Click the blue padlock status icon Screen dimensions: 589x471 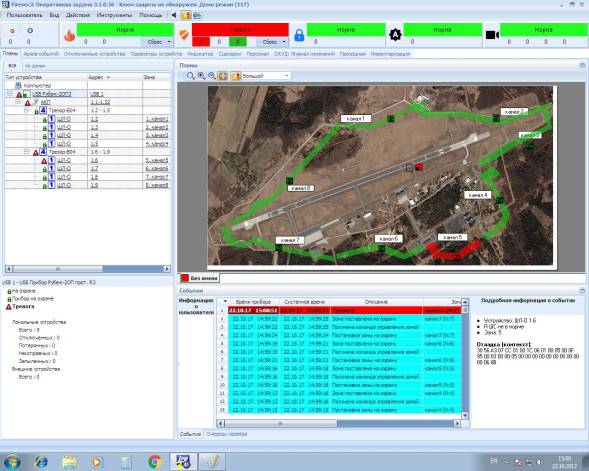pyautogui.click(x=299, y=35)
